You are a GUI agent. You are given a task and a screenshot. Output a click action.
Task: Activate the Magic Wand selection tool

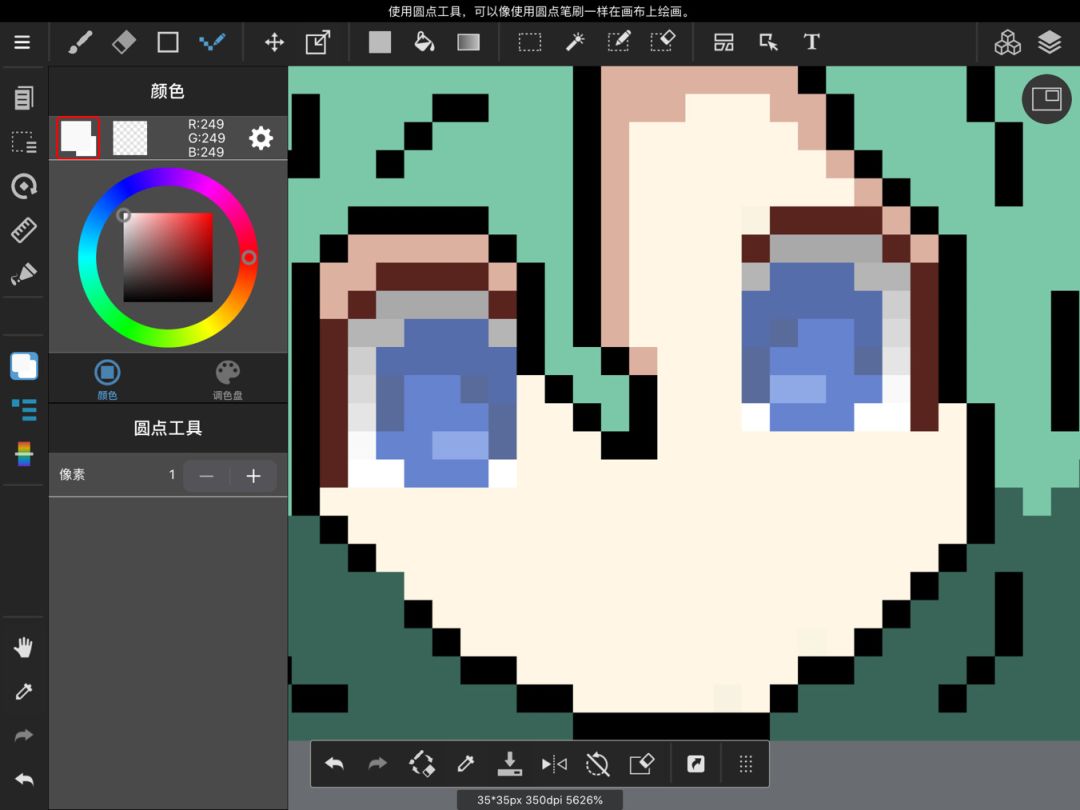tap(574, 43)
